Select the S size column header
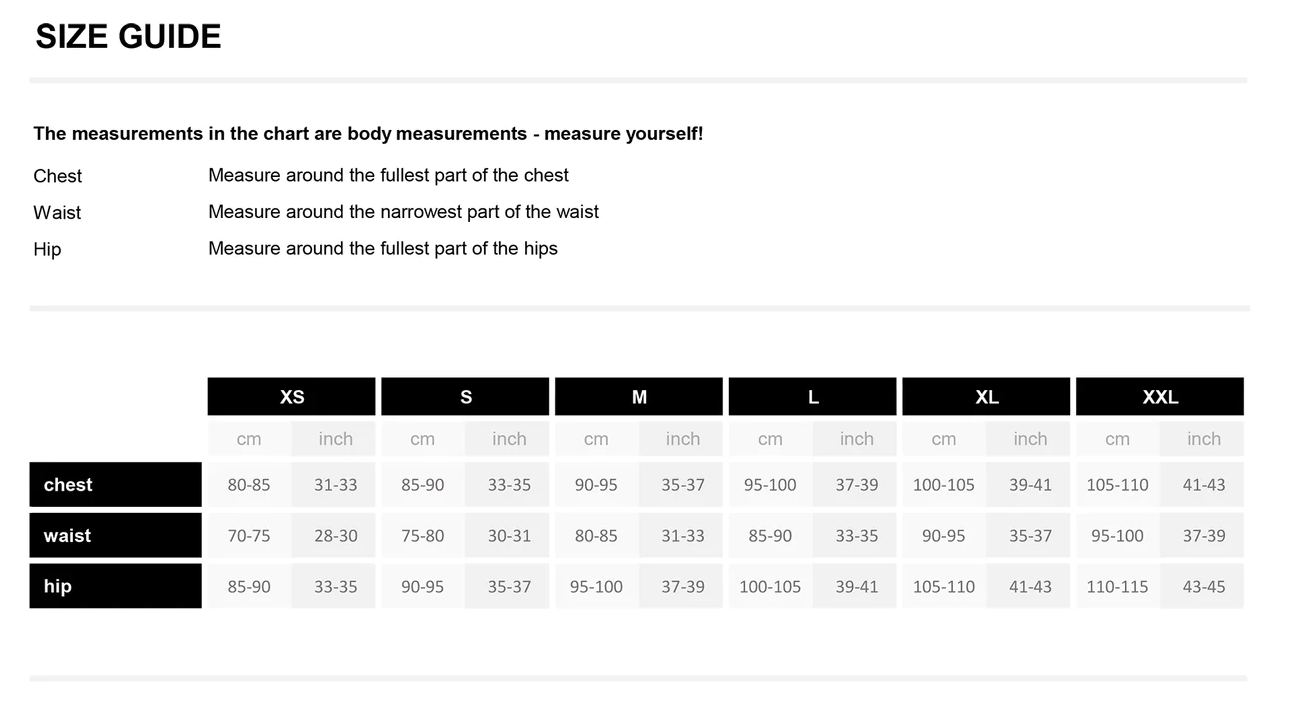 [465, 397]
